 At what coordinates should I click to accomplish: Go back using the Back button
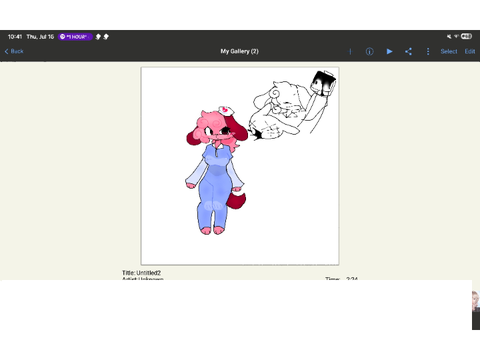tap(14, 51)
